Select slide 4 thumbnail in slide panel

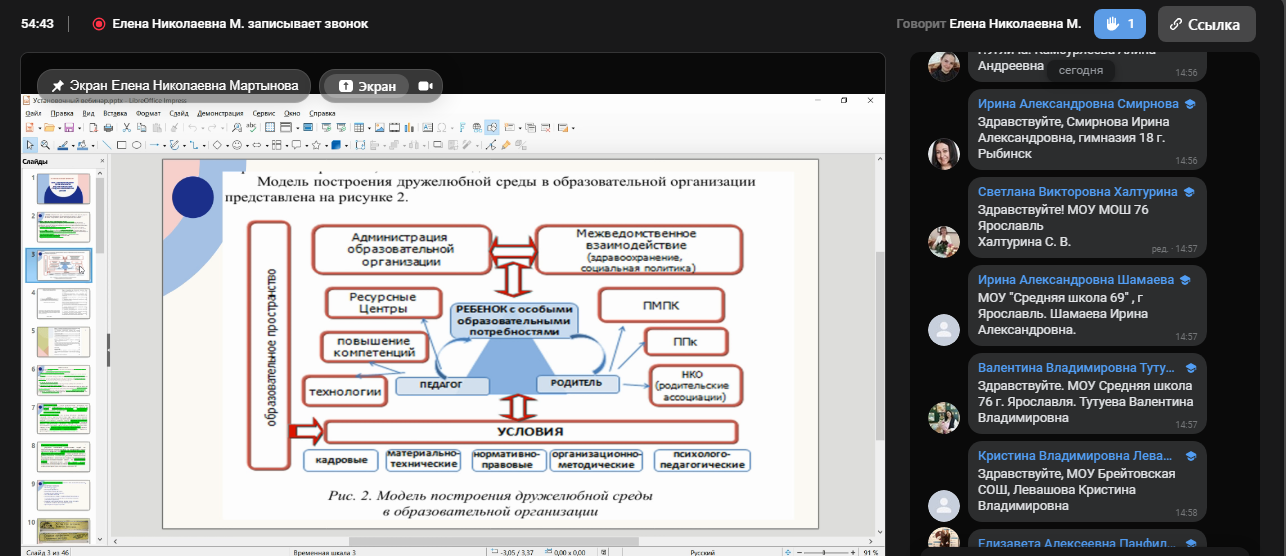tap(64, 303)
